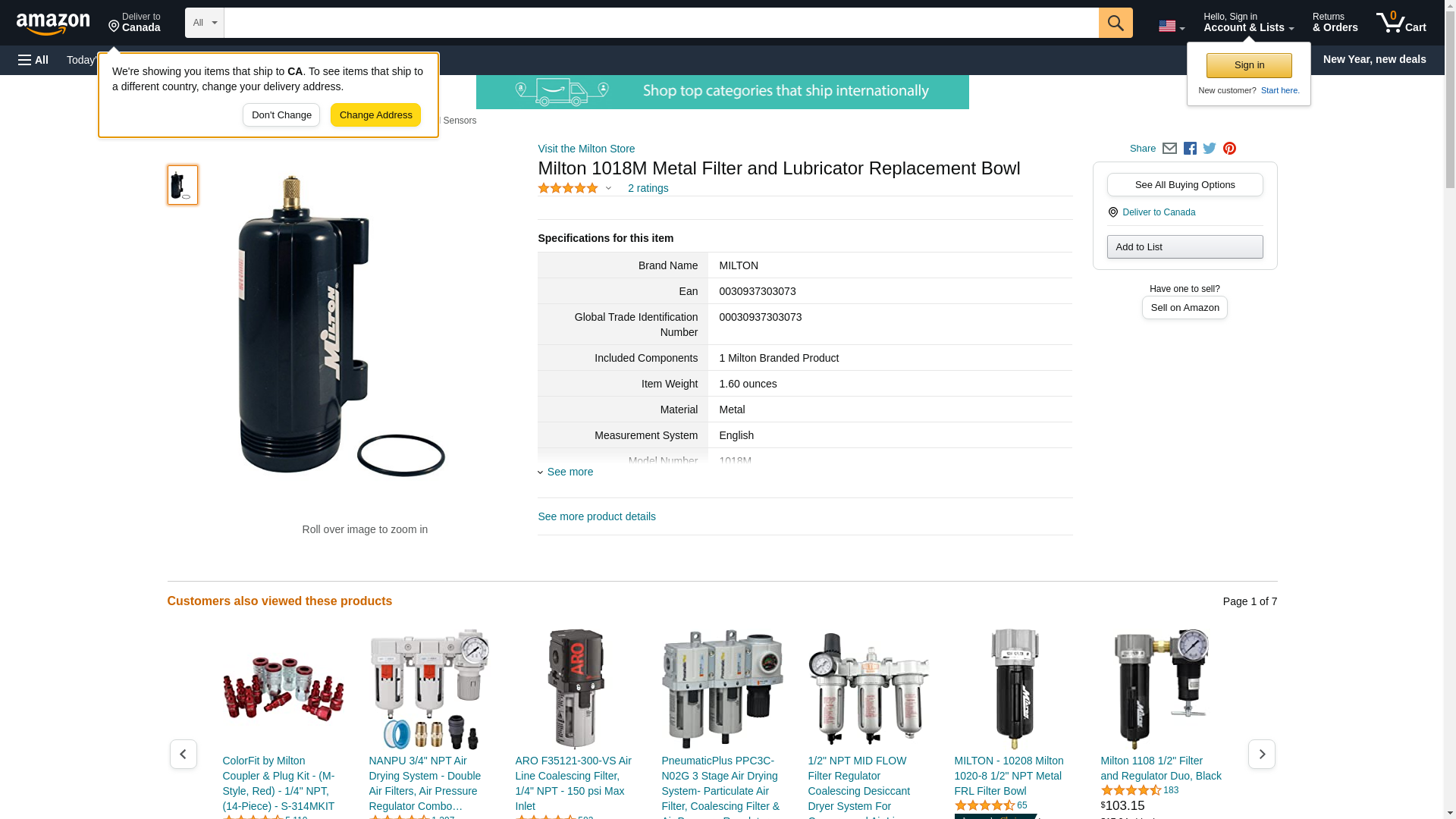Share product via email icon

(x=1169, y=149)
